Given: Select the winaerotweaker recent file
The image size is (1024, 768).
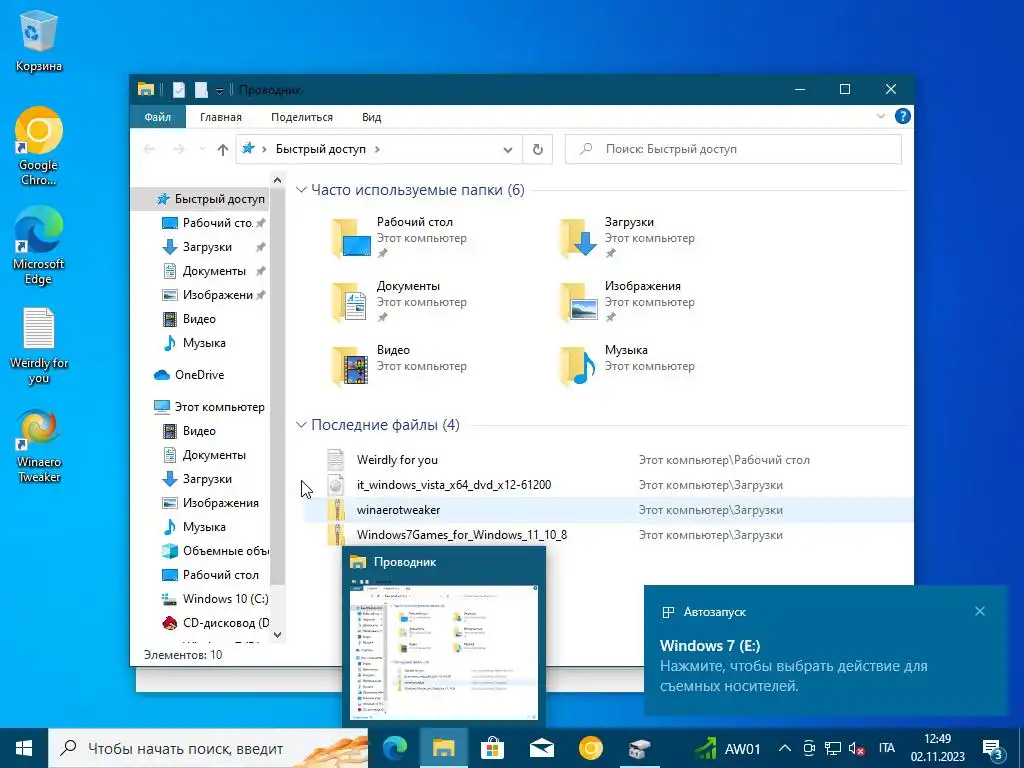Looking at the screenshot, I should 608,509.
